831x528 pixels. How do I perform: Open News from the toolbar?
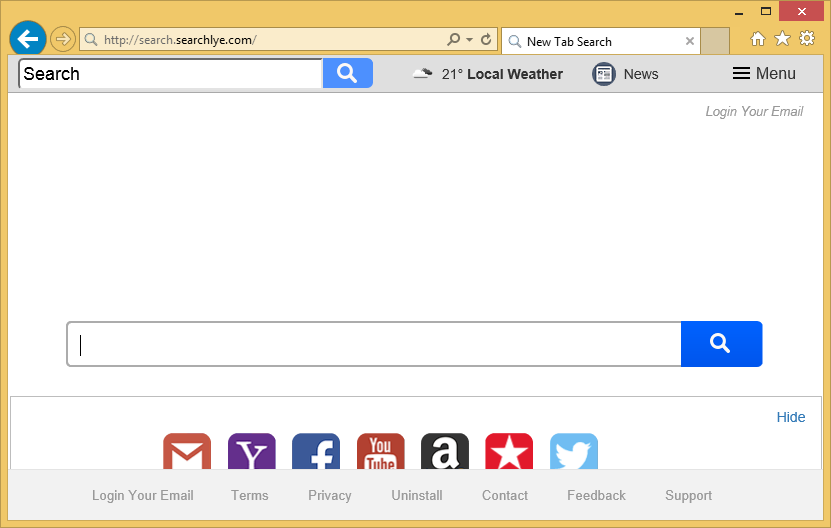[626, 74]
